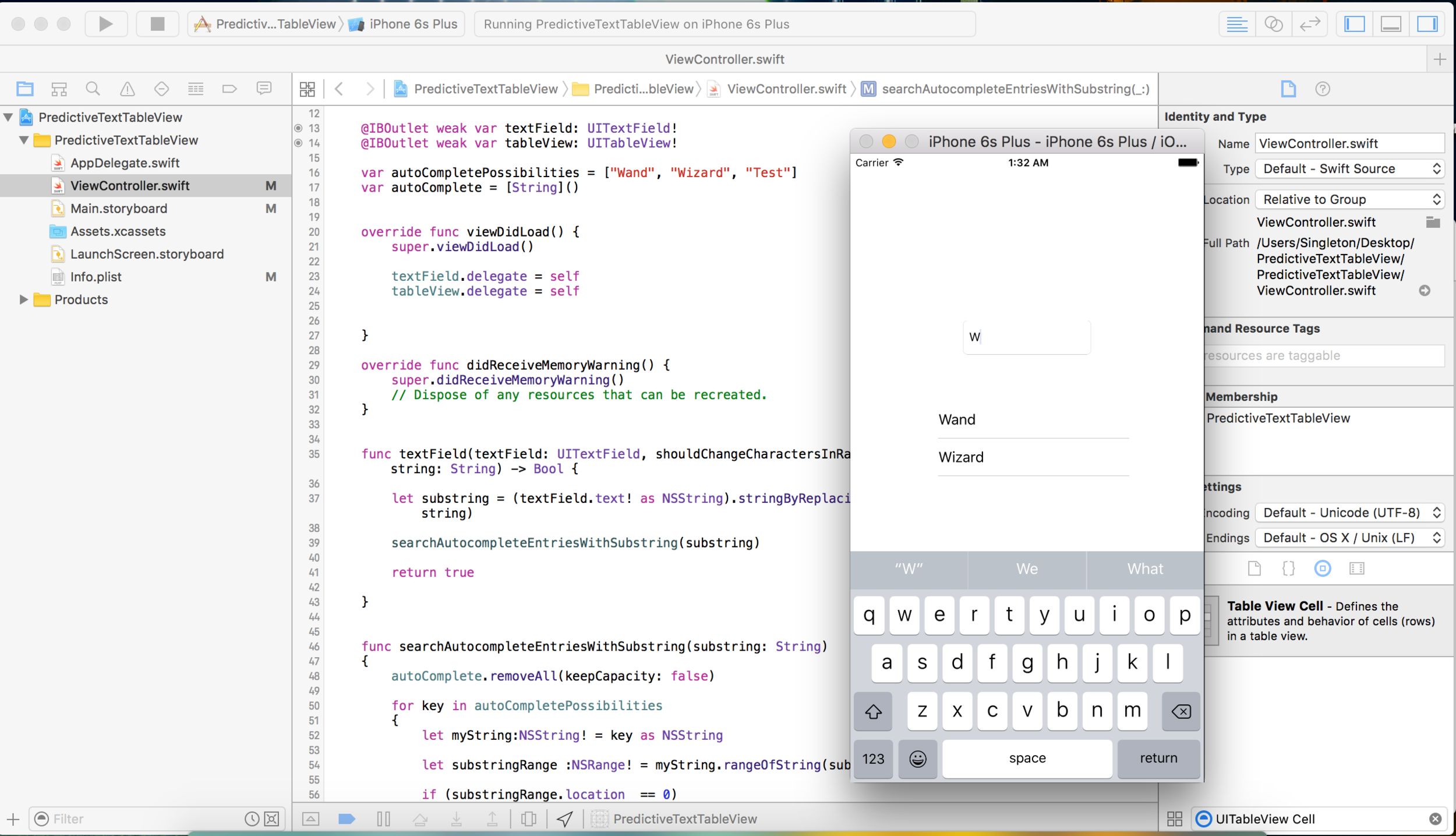Click the folder icon to choose file location
The height and width of the screenshot is (836, 1456).
point(1433,222)
